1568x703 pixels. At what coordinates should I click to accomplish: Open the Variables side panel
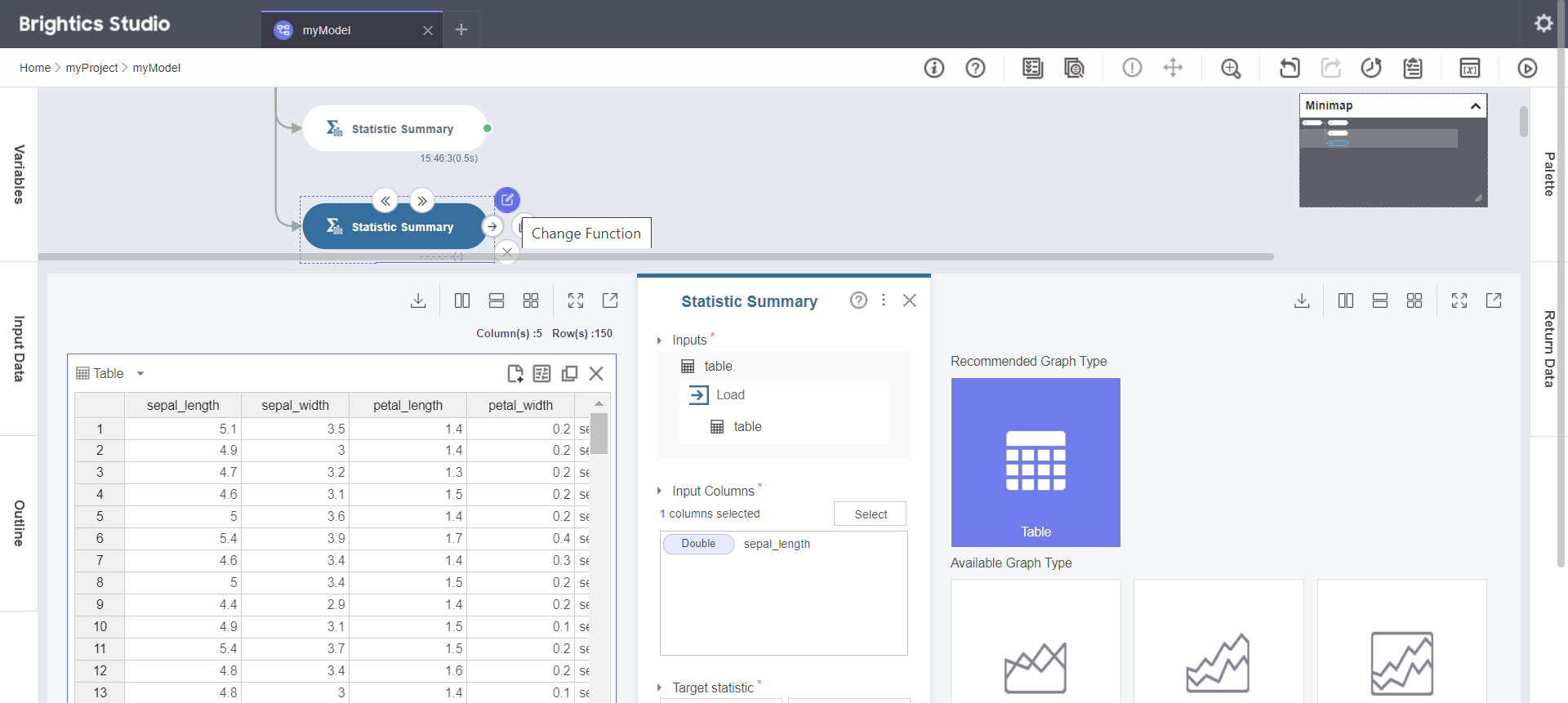(x=19, y=174)
